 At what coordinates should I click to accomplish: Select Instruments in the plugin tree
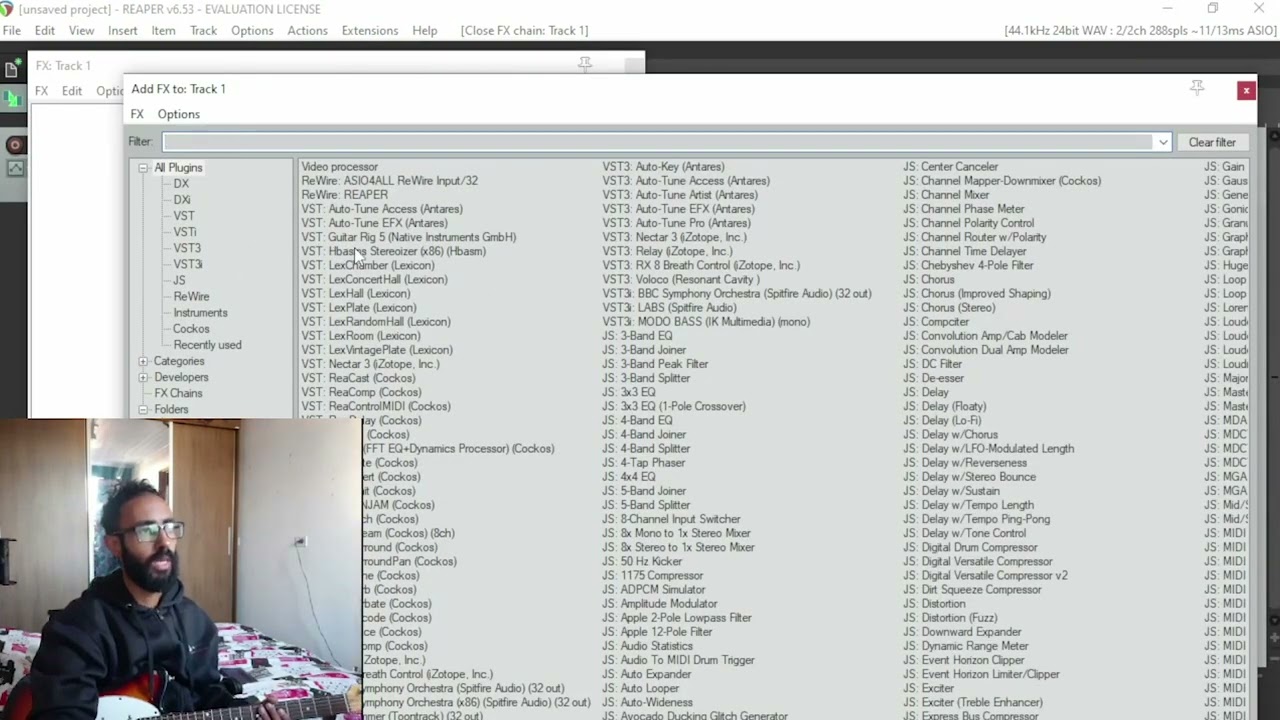point(200,313)
